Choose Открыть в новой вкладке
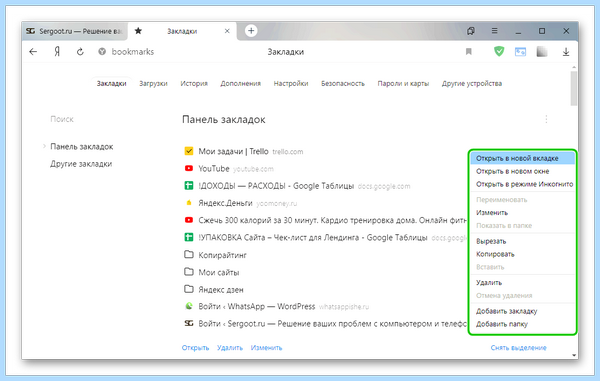Viewport: 600px width, 381px height. [x=522, y=158]
